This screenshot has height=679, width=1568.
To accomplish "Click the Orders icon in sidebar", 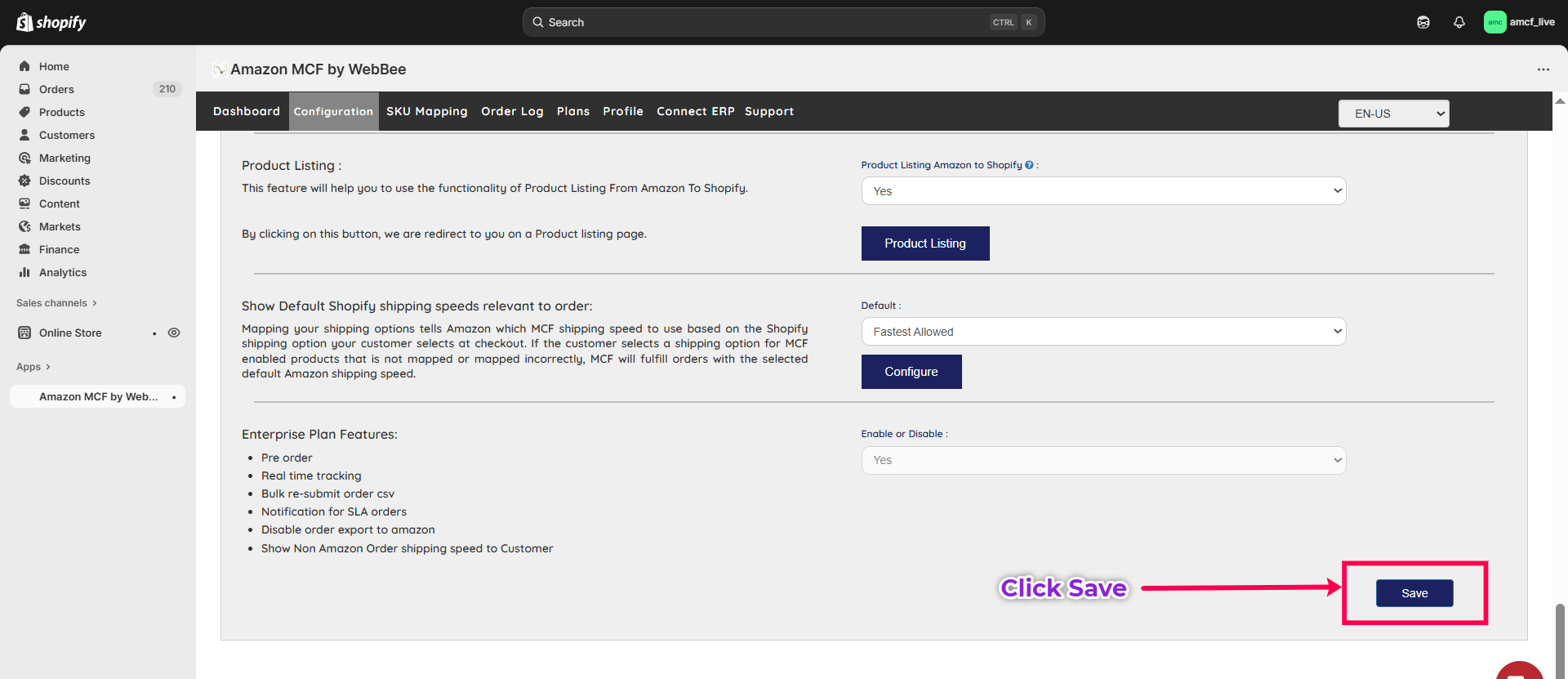I will (x=24, y=89).
